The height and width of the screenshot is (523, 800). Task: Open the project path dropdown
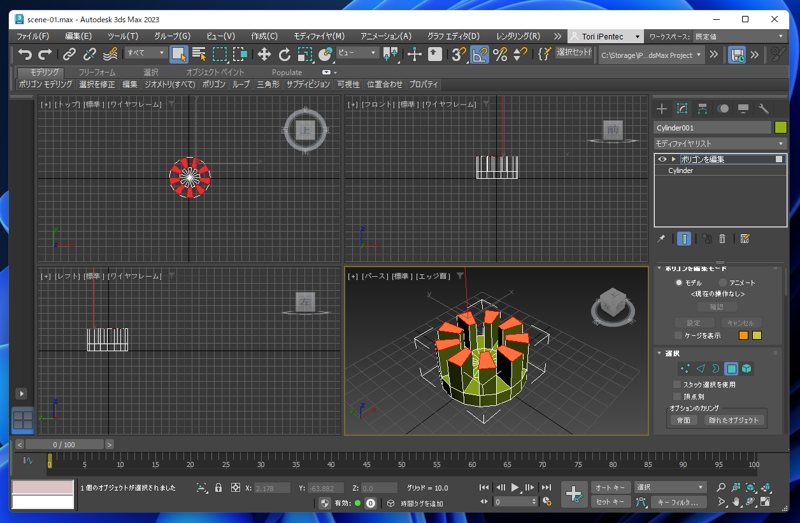click(x=651, y=55)
